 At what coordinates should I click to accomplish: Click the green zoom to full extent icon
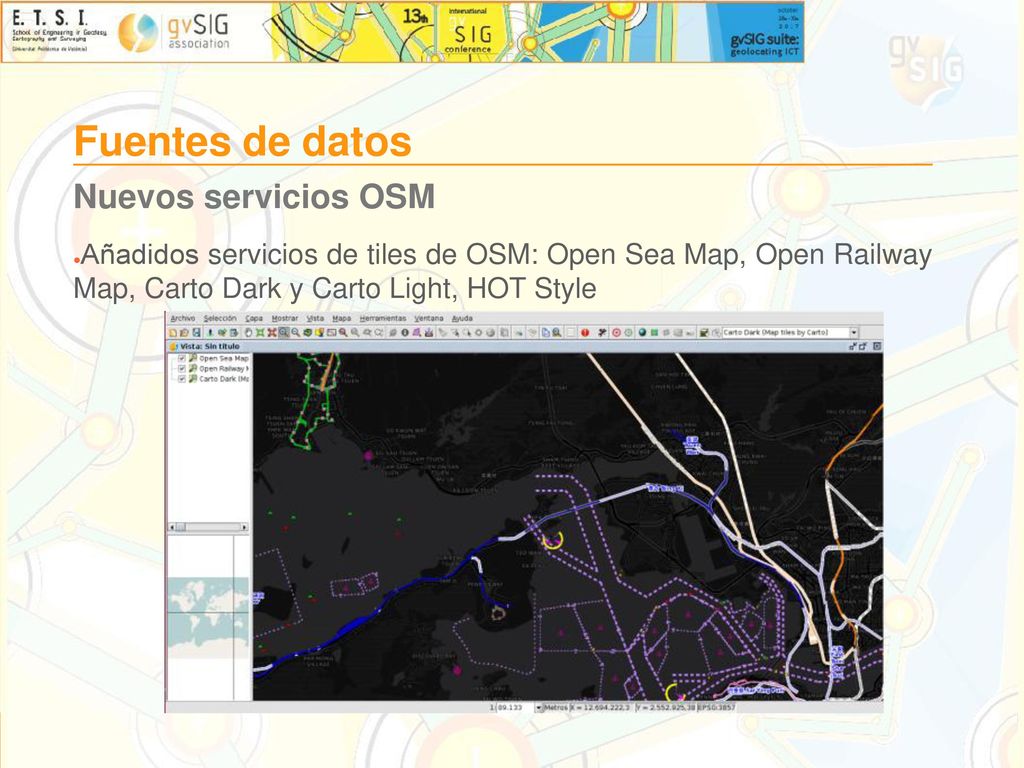coord(260,333)
